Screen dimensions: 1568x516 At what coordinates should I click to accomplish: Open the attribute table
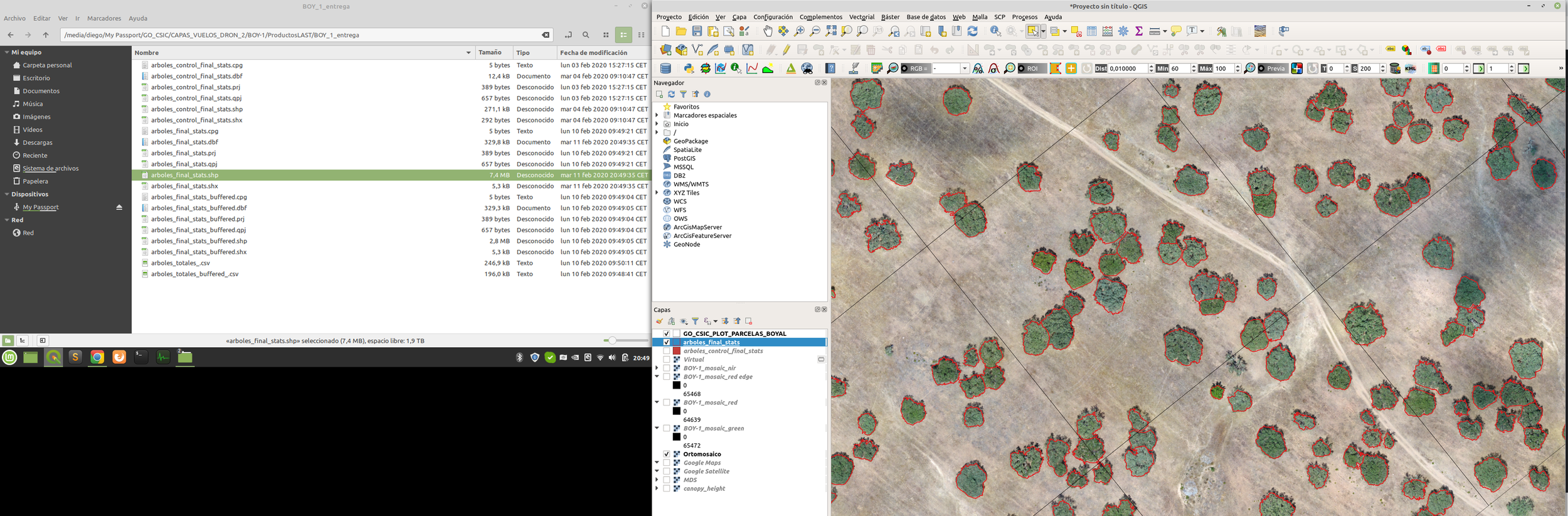click(1092, 31)
